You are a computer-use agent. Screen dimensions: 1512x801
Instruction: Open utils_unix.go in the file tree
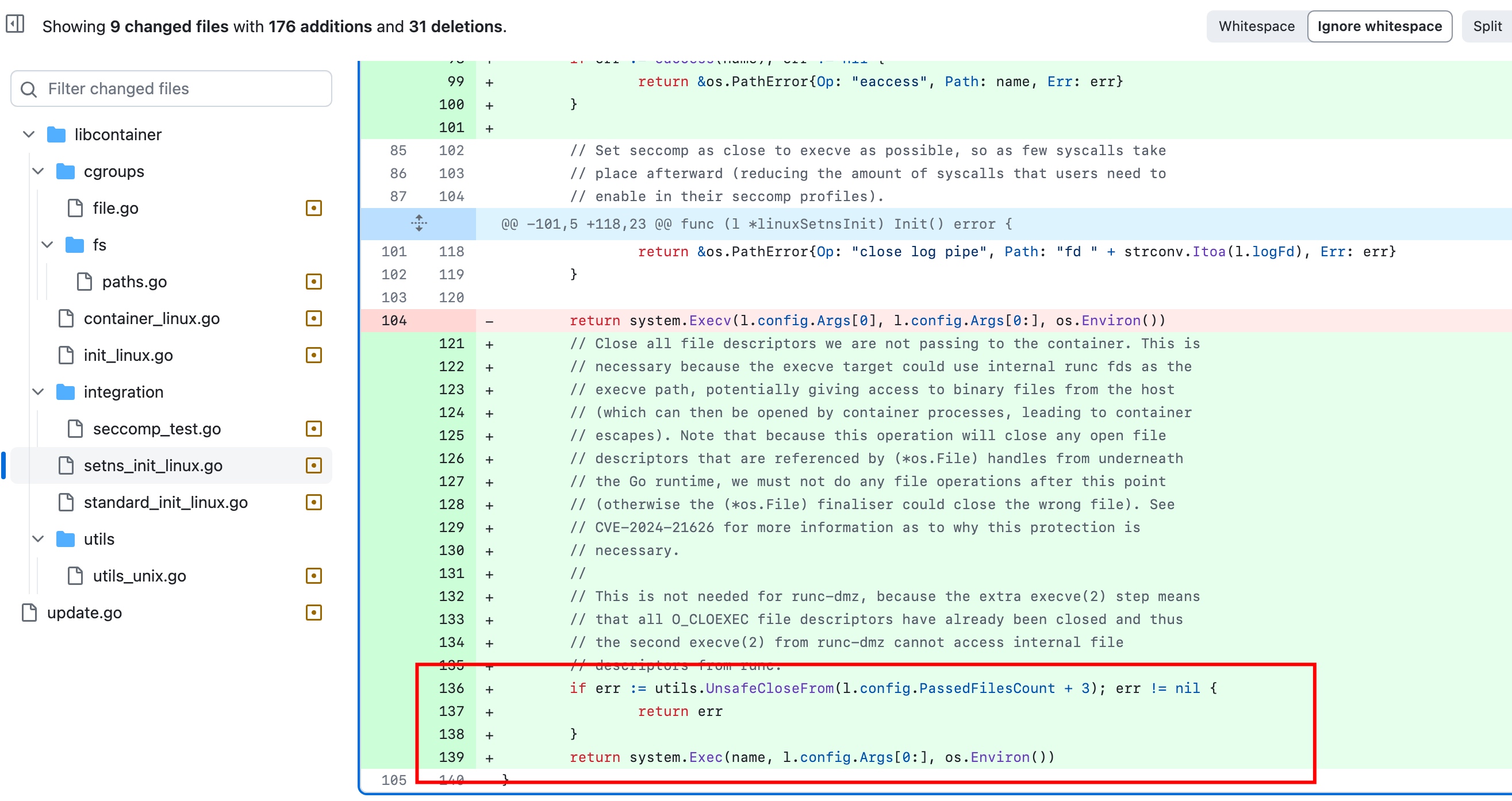tap(140, 576)
